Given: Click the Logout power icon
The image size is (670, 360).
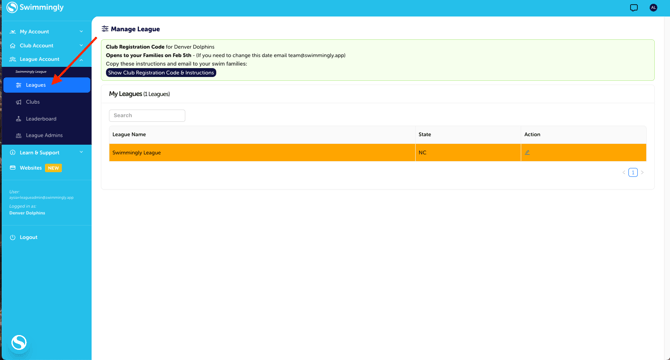Looking at the screenshot, I should pos(12,237).
